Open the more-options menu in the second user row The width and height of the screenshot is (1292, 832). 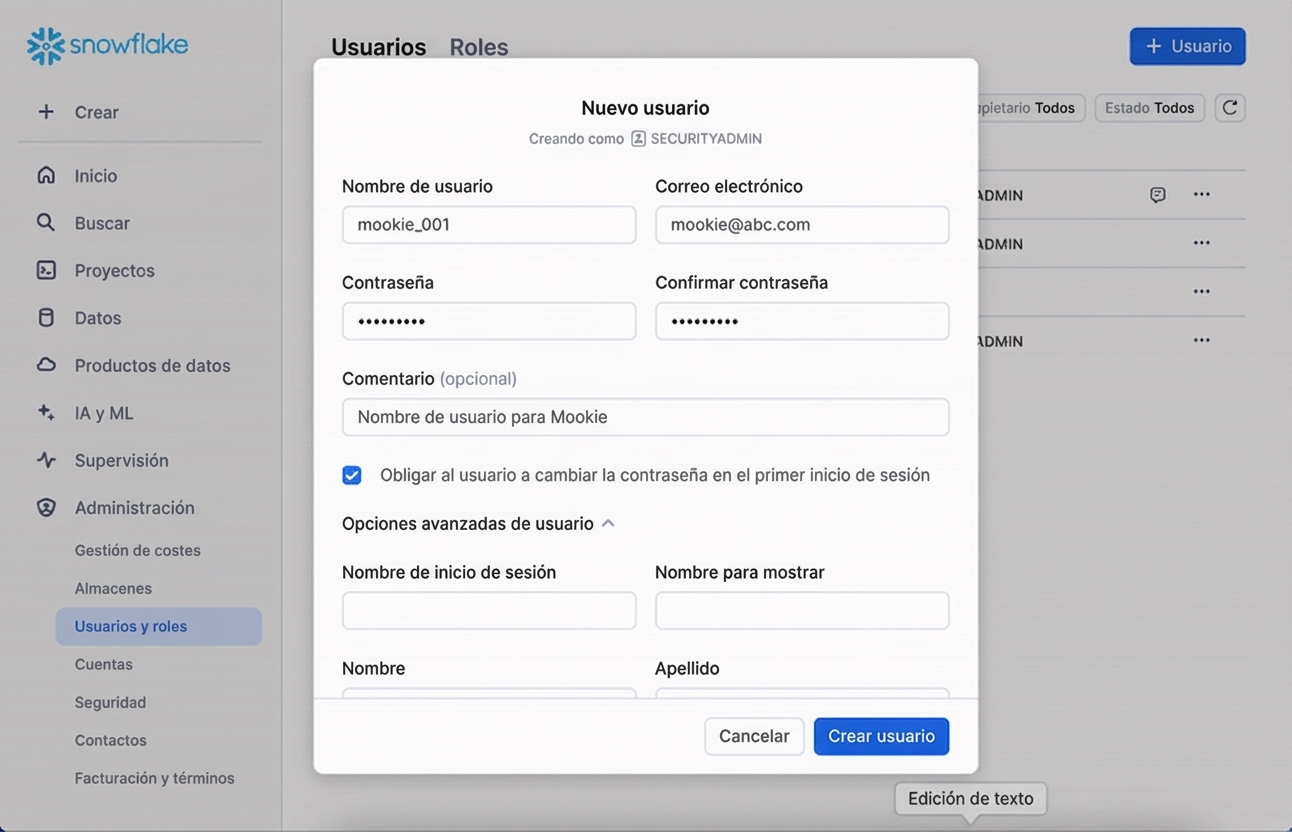[x=1202, y=243]
